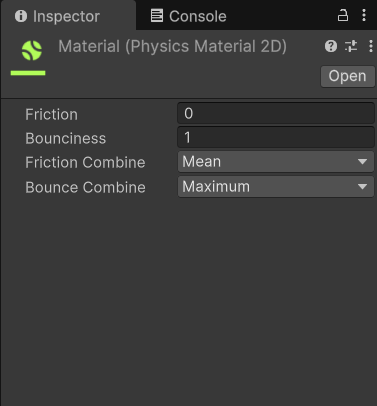Open the Bounce Combine dropdown
Viewport: 377px width, 406px height.
pyautogui.click(x=276, y=187)
